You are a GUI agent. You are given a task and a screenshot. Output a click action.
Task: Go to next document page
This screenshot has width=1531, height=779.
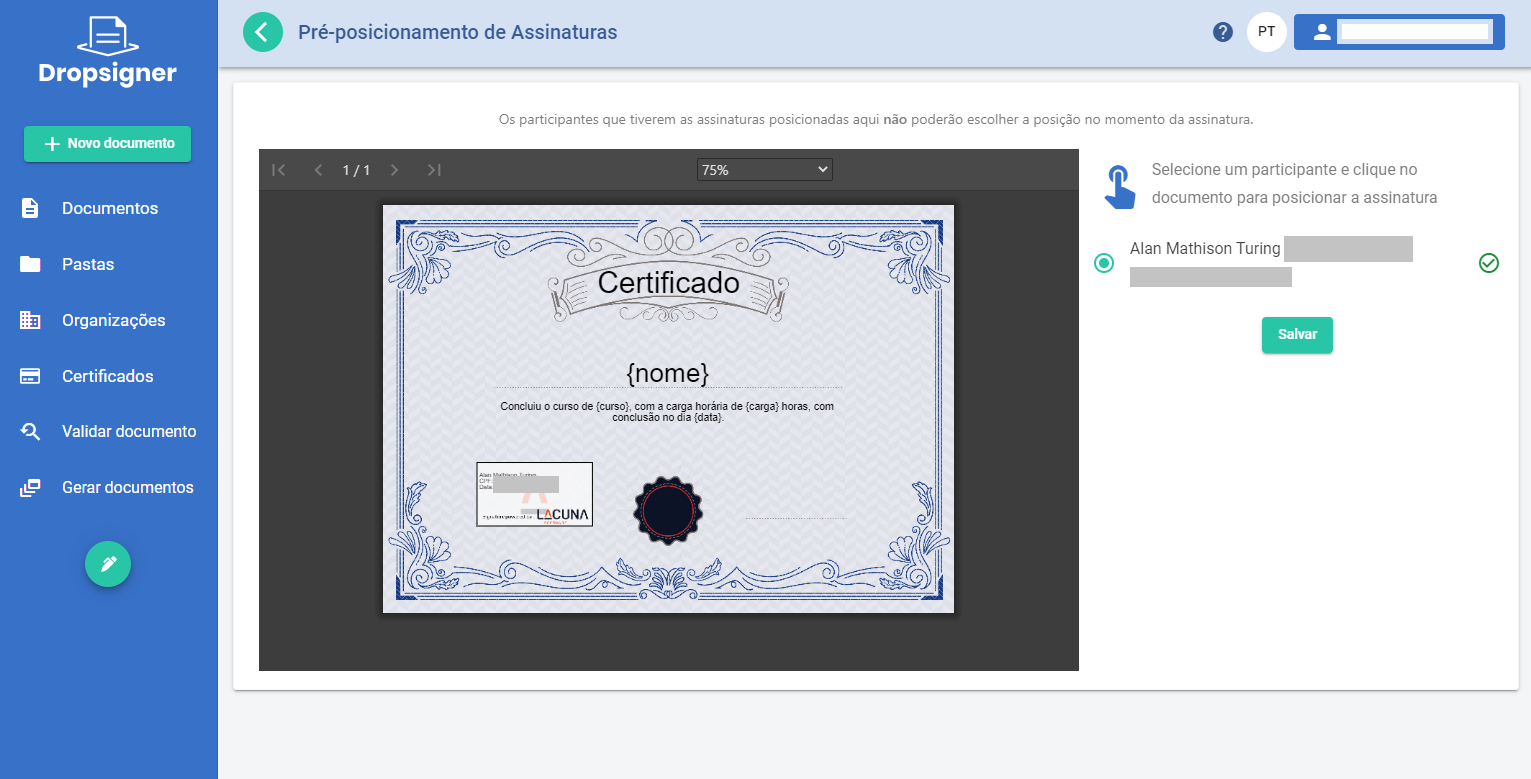click(394, 170)
